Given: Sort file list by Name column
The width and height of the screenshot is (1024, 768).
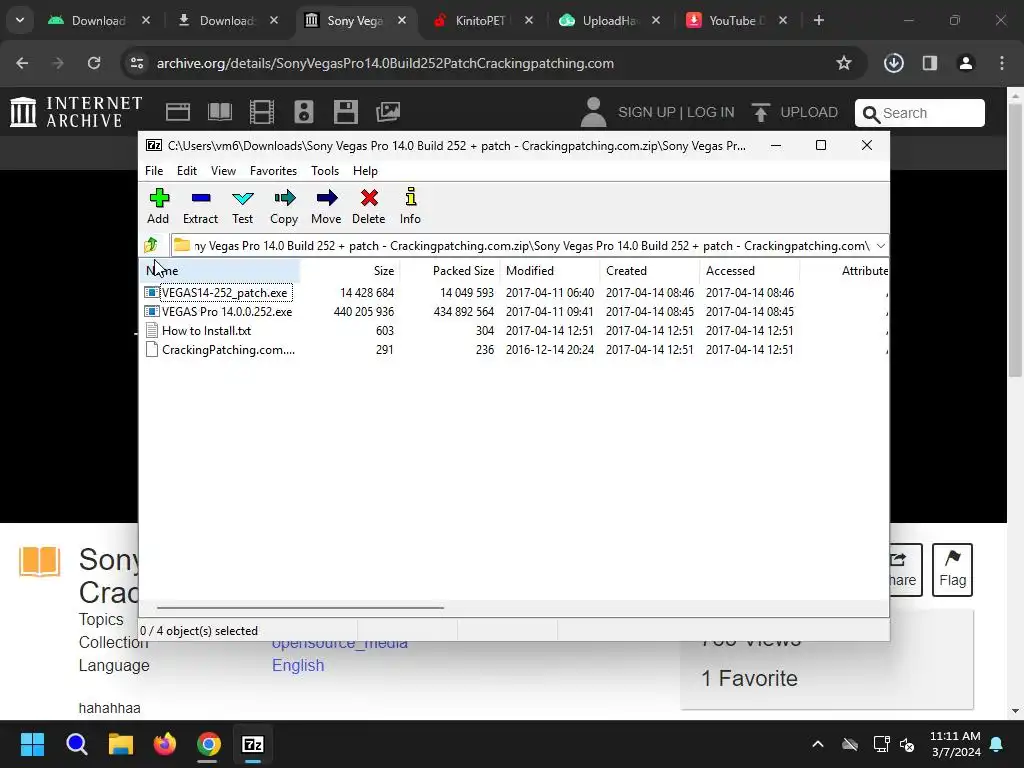Looking at the screenshot, I should click(x=220, y=270).
